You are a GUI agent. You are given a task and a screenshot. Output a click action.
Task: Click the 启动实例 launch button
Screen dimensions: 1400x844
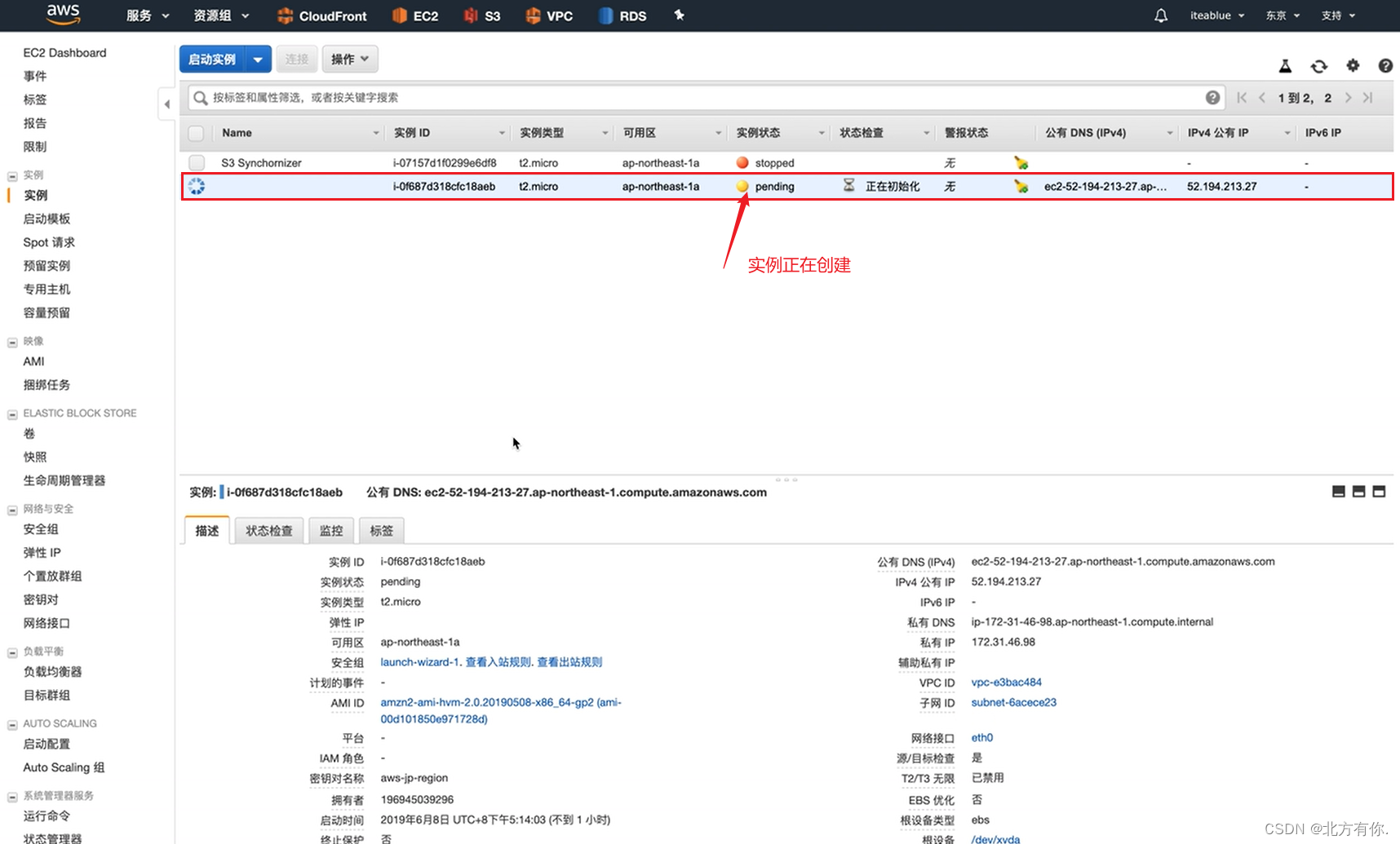pos(212,60)
